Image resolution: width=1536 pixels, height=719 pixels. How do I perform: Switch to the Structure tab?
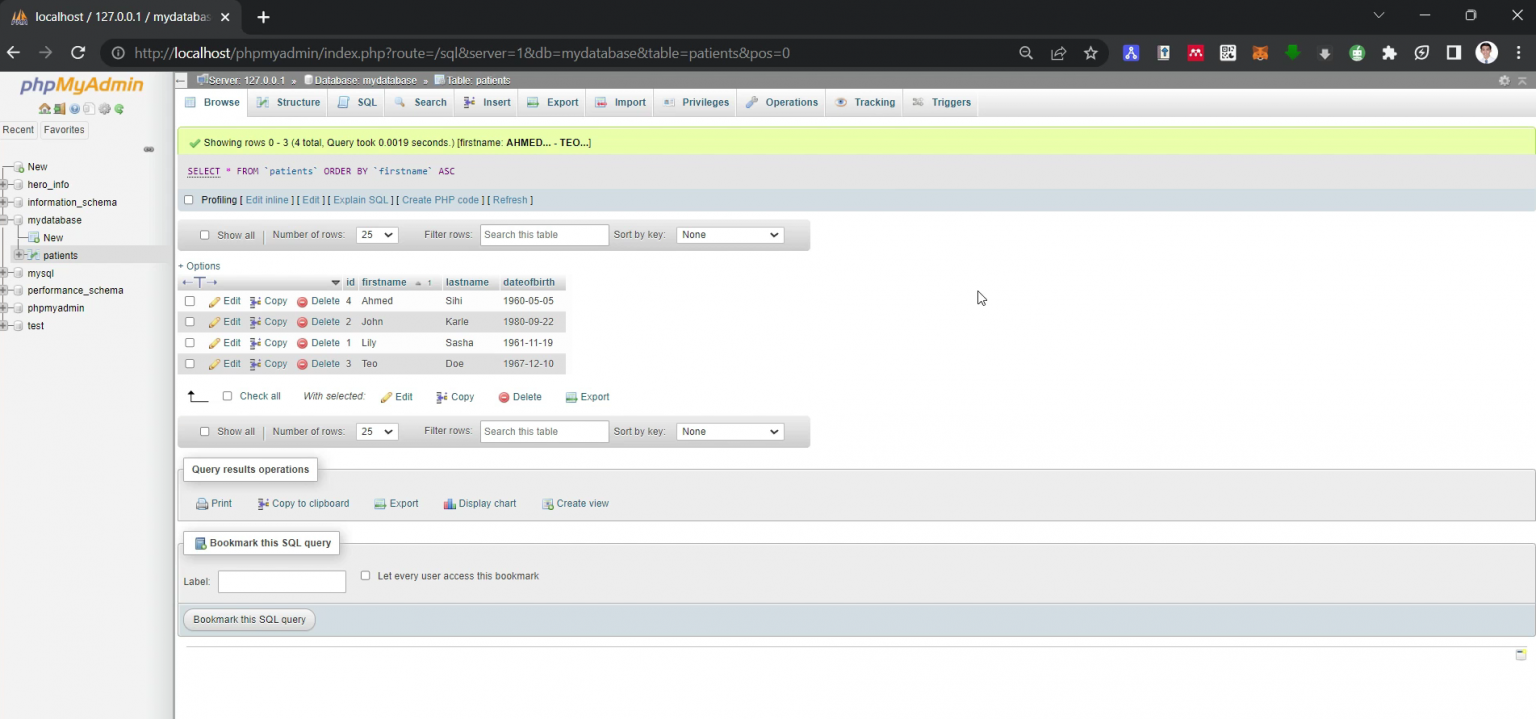coord(288,102)
